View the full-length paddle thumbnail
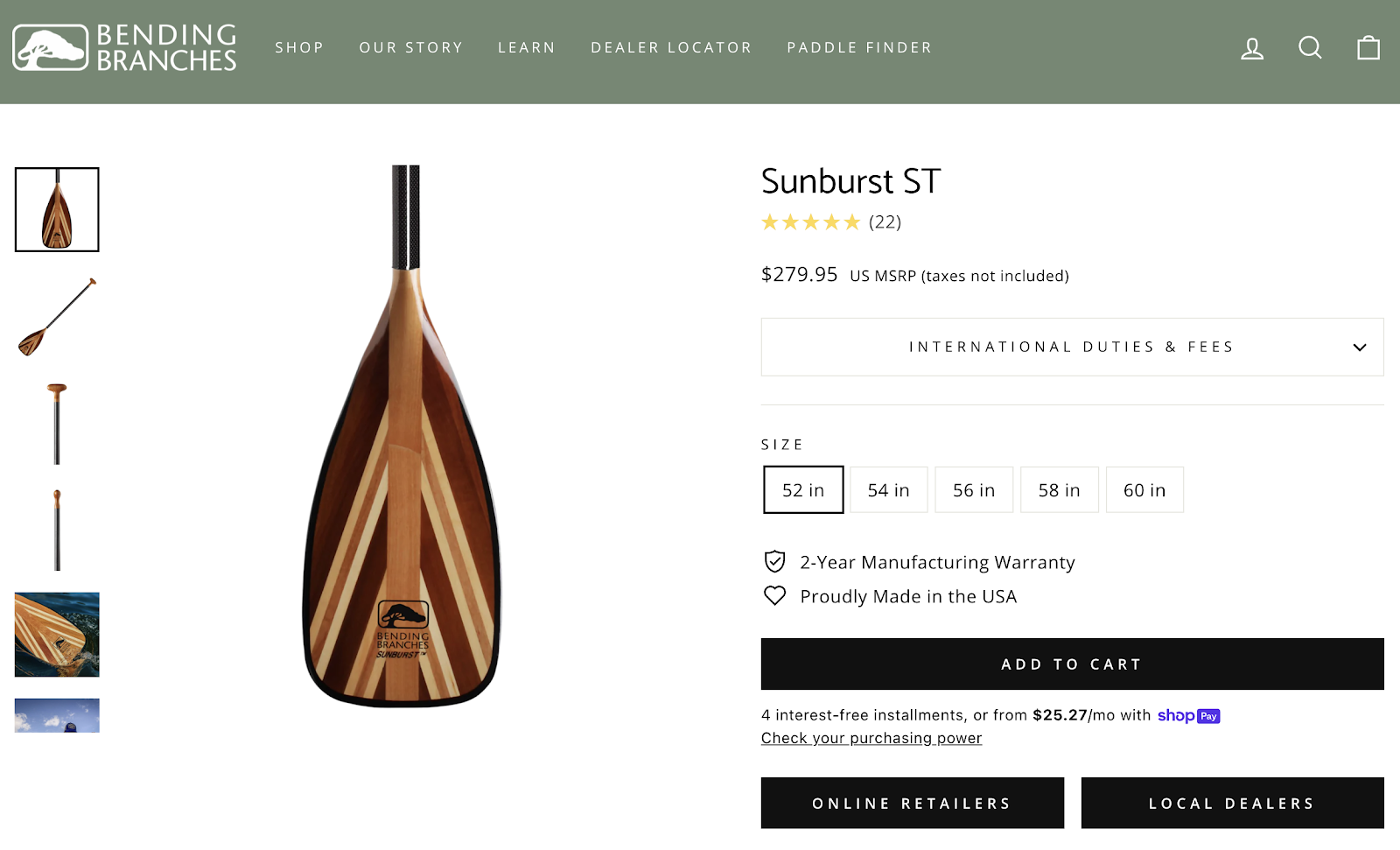The height and width of the screenshot is (850, 1400). click(57, 317)
